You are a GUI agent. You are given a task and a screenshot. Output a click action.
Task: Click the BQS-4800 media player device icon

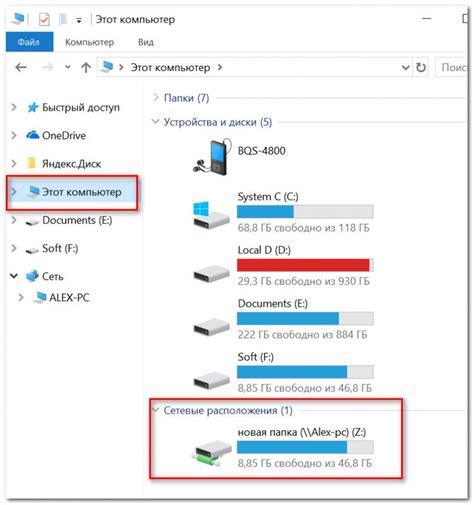[x=212, y=157]
